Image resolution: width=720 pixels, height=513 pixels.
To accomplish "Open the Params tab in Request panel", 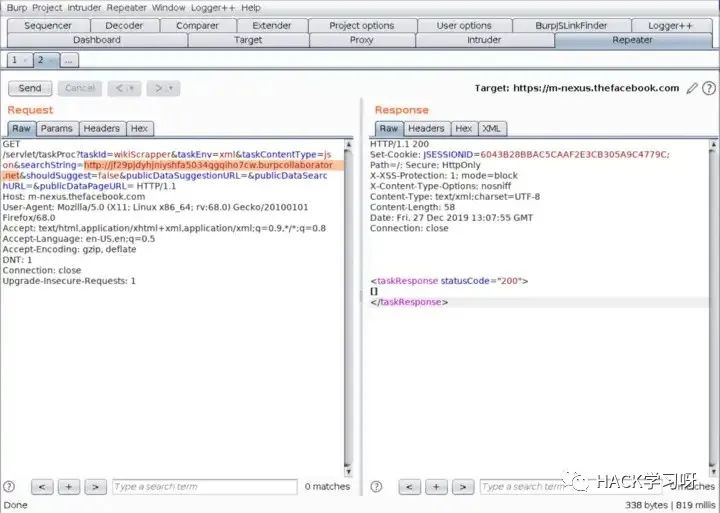I will (x=56, y=128).
